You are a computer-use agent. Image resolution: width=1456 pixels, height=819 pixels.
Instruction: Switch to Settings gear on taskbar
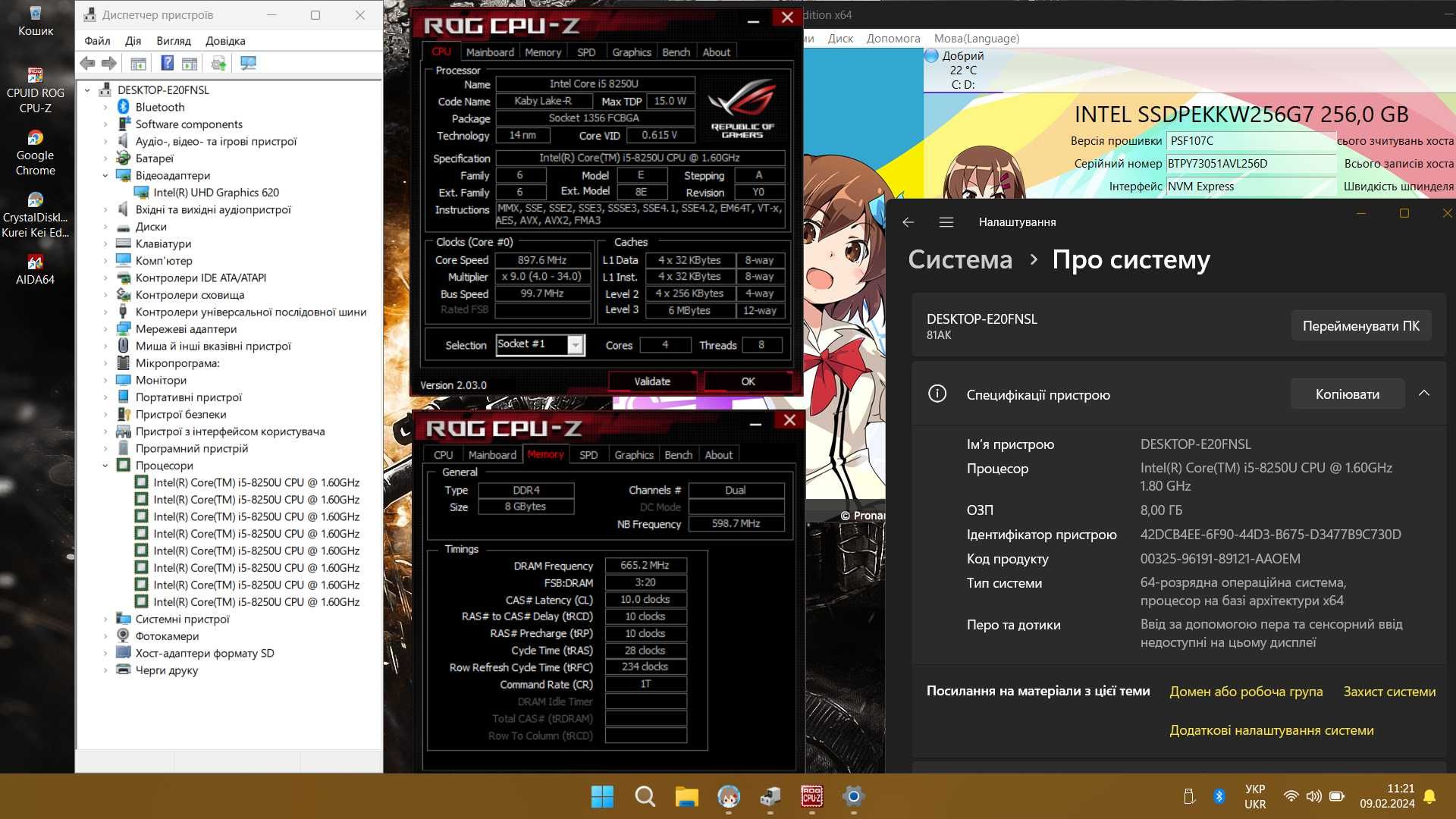(x=854, y=796)
